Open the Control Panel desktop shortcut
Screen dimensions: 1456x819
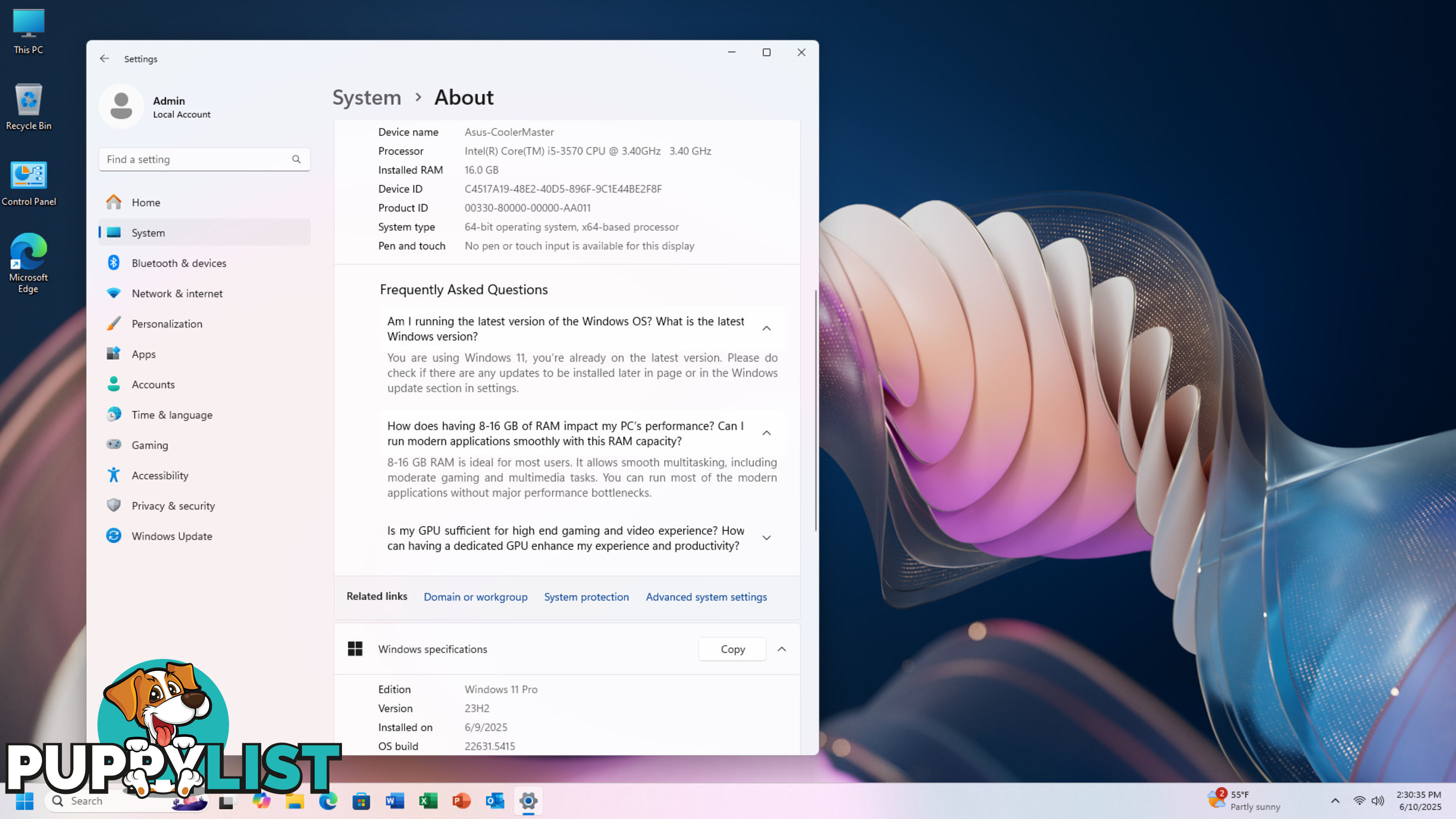pos(28,183)
